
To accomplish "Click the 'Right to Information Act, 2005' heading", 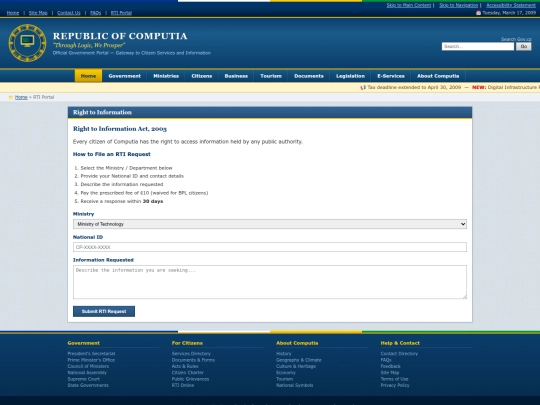I will click(x=120, y=129).
